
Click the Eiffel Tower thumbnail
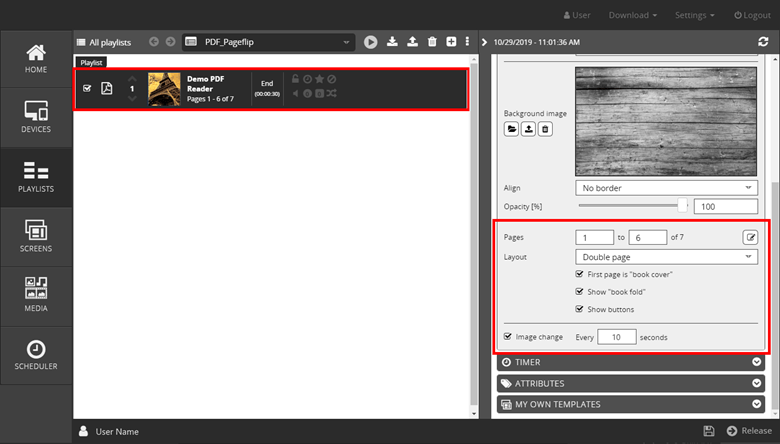coord(164,89)
